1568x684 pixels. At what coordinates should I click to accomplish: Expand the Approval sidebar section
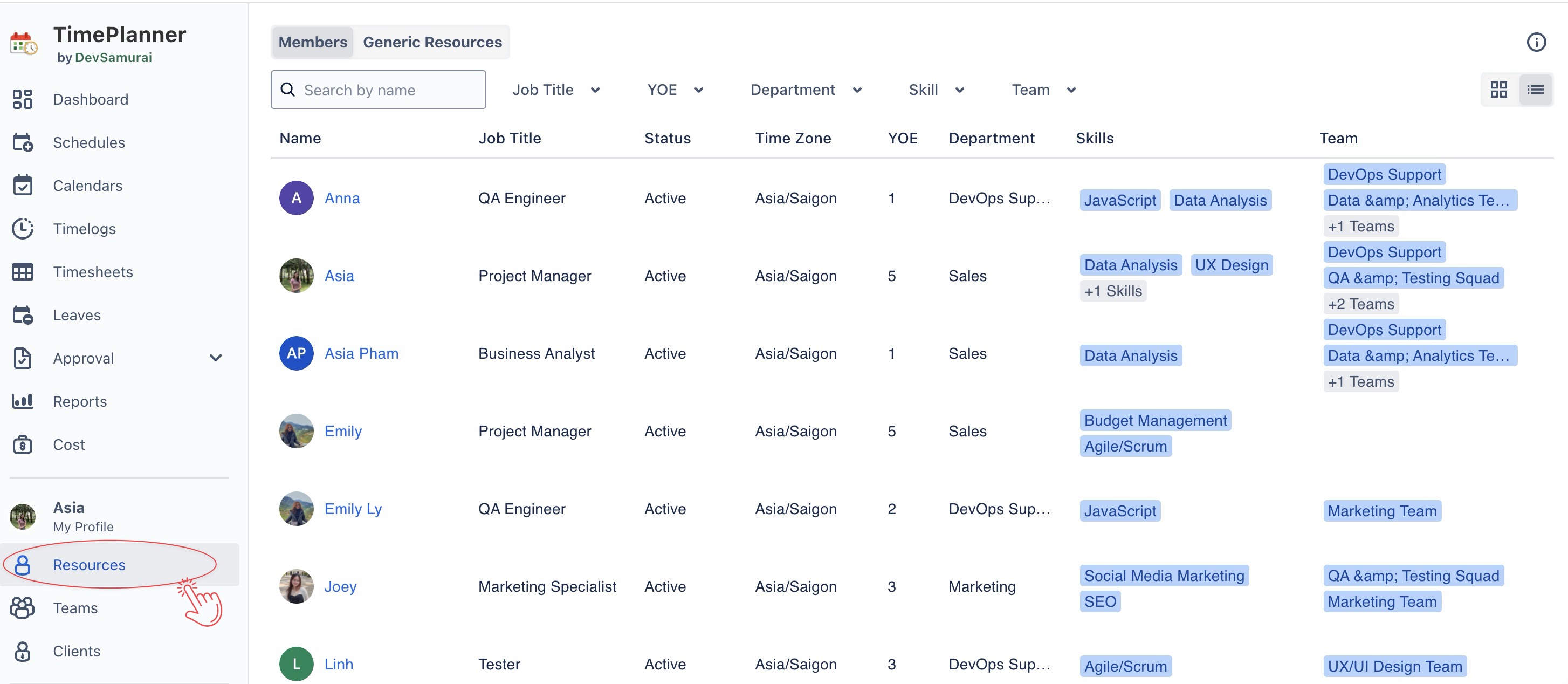[x=216, y=358]
